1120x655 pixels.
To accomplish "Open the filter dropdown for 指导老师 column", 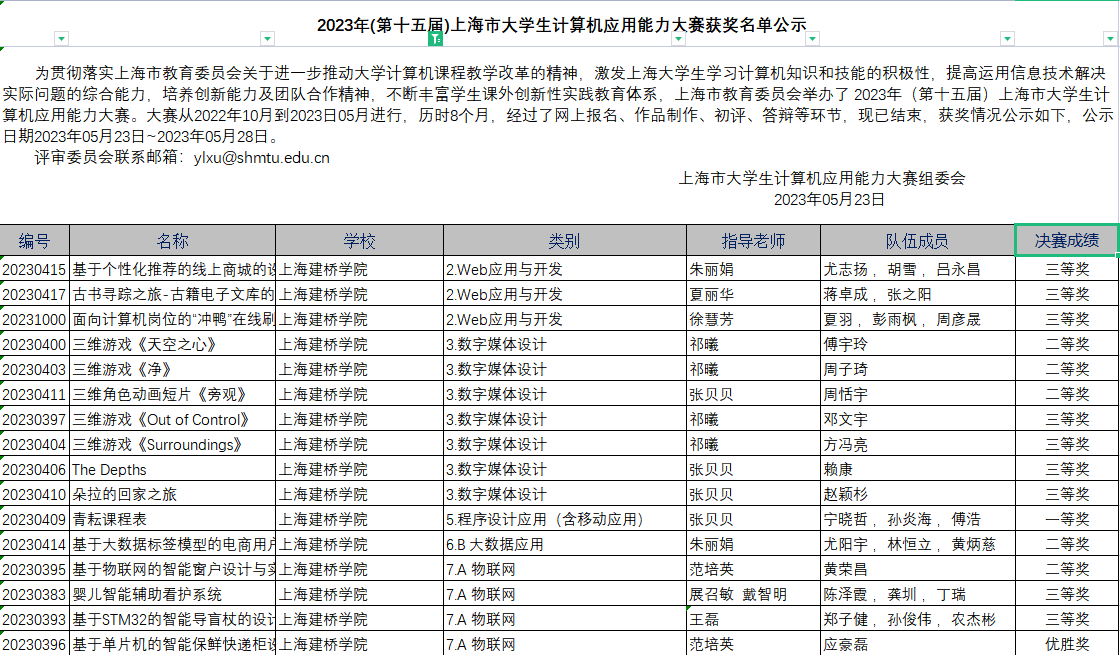I will [812, 39].
